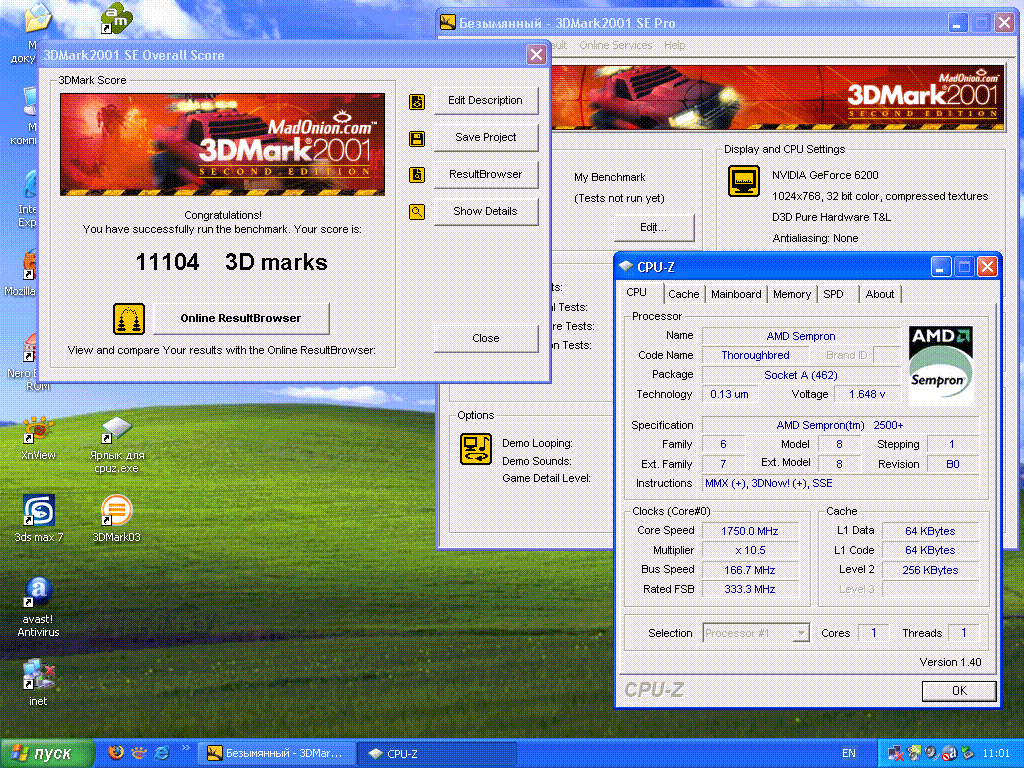This screenshot has height=768, width=1024.
Task: Click the ResultBrowser document icon
Action: point(417,175)
